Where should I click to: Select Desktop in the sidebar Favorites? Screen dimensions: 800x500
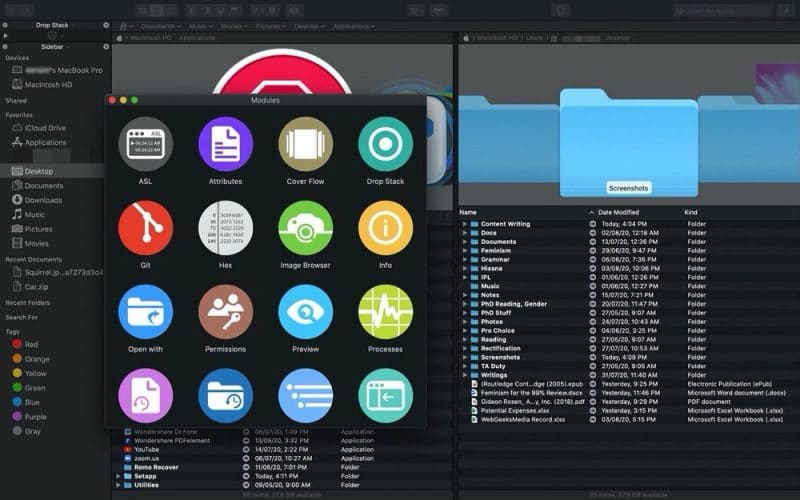40,171
